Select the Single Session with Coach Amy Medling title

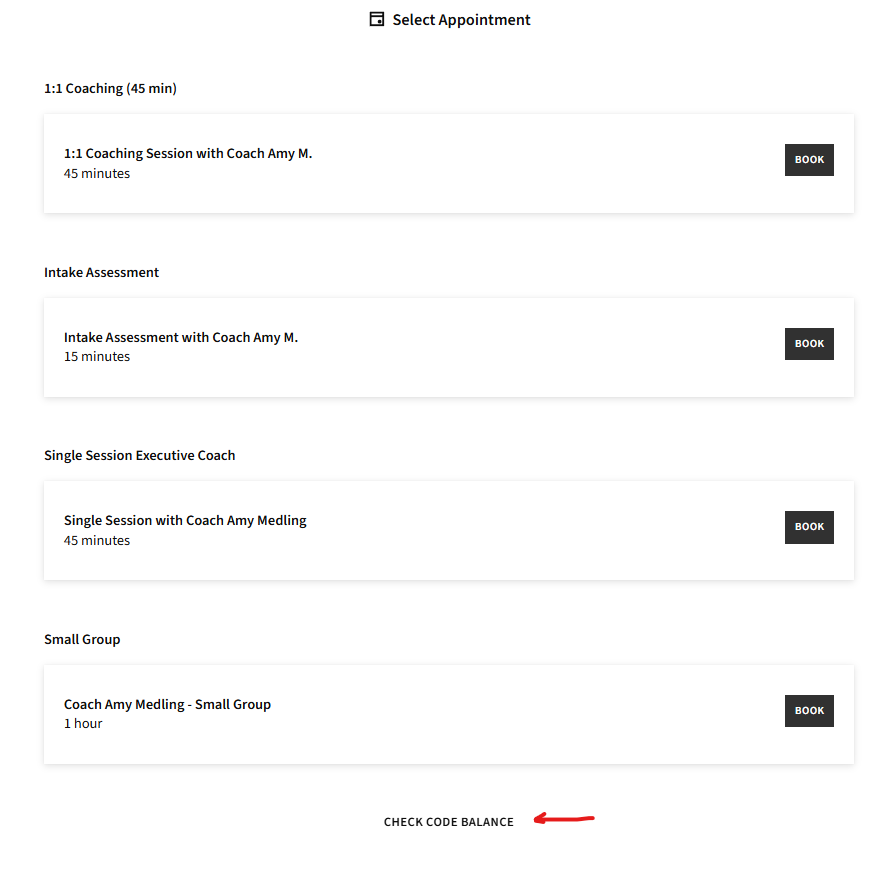coord(185,521)
